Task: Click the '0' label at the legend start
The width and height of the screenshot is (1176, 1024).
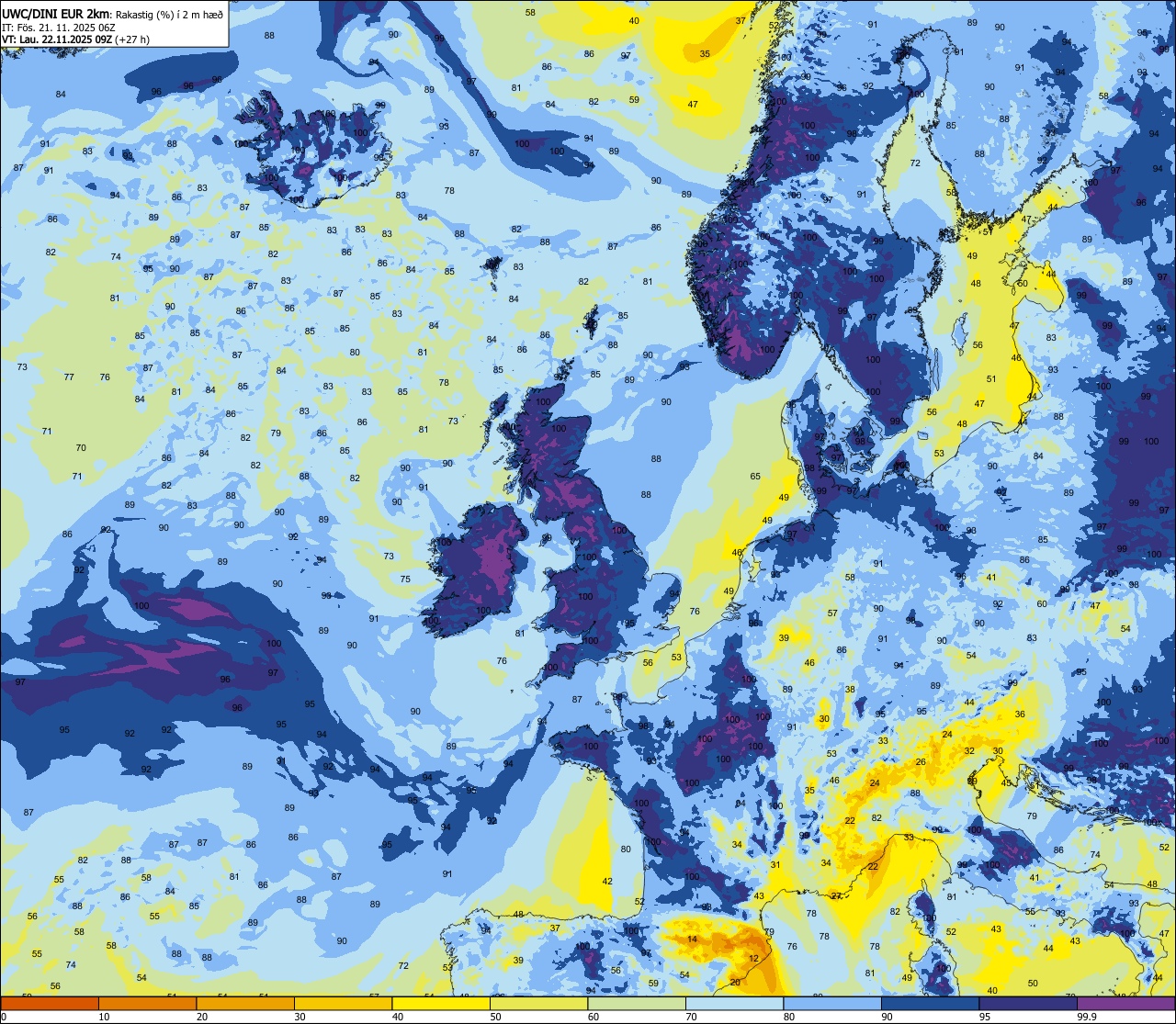Action: [x=3, y=1017]
